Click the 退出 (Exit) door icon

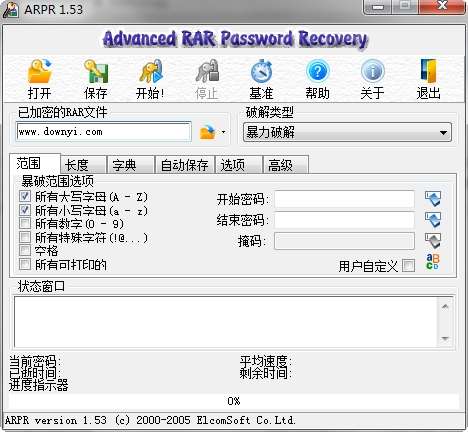point(428,71)
